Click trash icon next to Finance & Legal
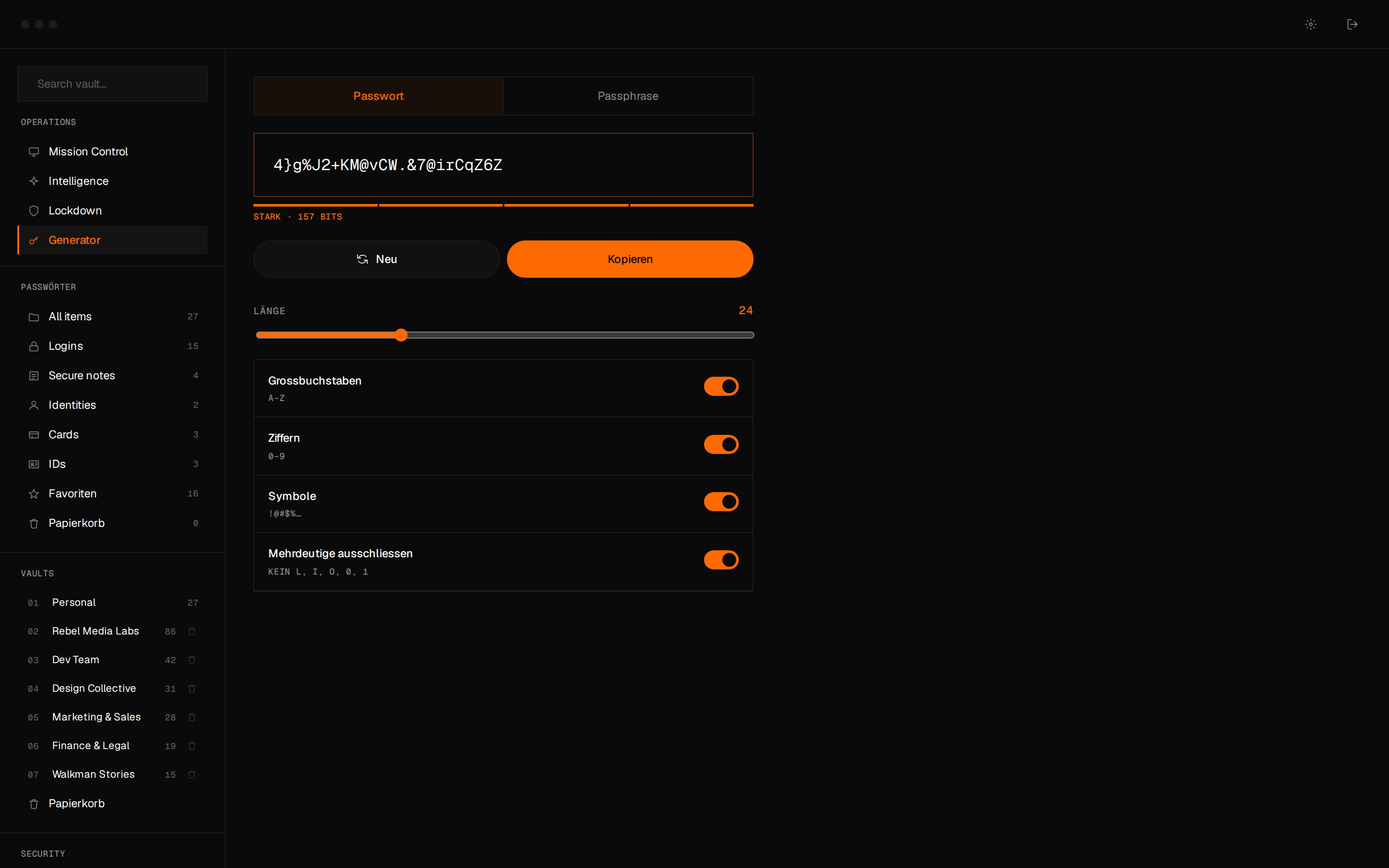The image size is (1389, 868). (192, 745)
